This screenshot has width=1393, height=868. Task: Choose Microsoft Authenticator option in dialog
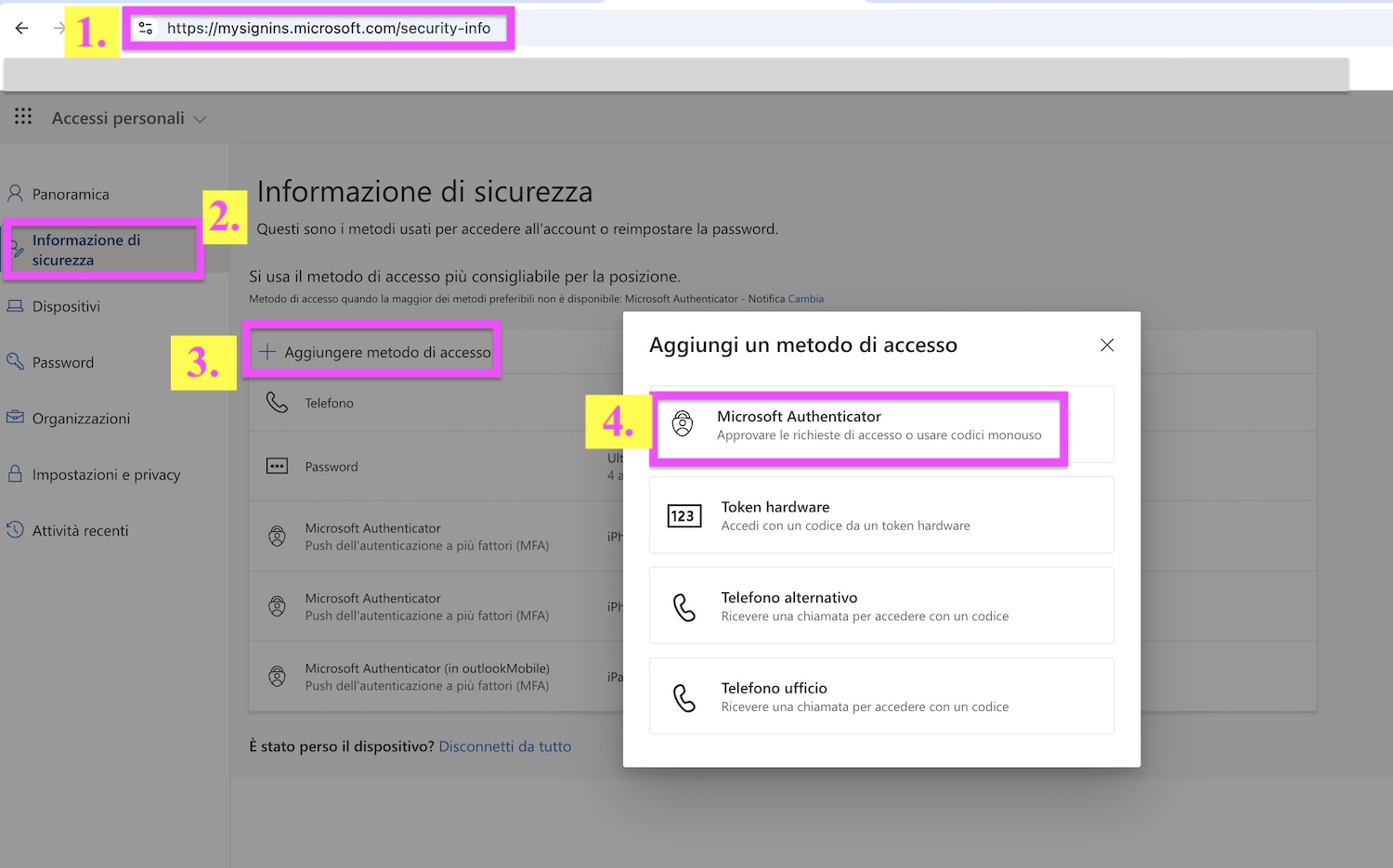point(881,425)
